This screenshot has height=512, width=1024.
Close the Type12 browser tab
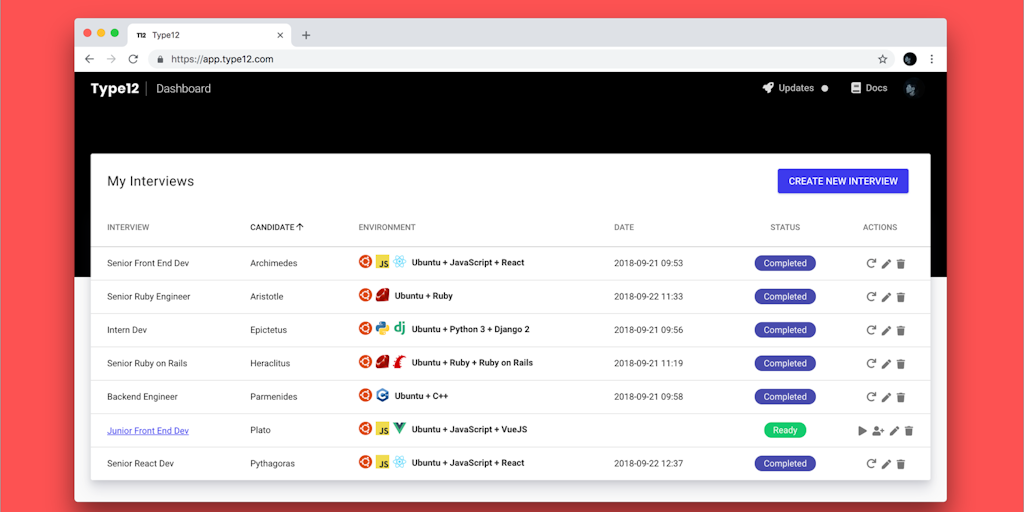click(280, 35)
